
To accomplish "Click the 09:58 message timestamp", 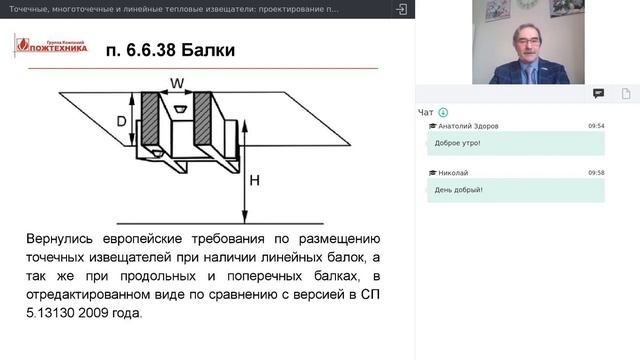I will [596, 173].
